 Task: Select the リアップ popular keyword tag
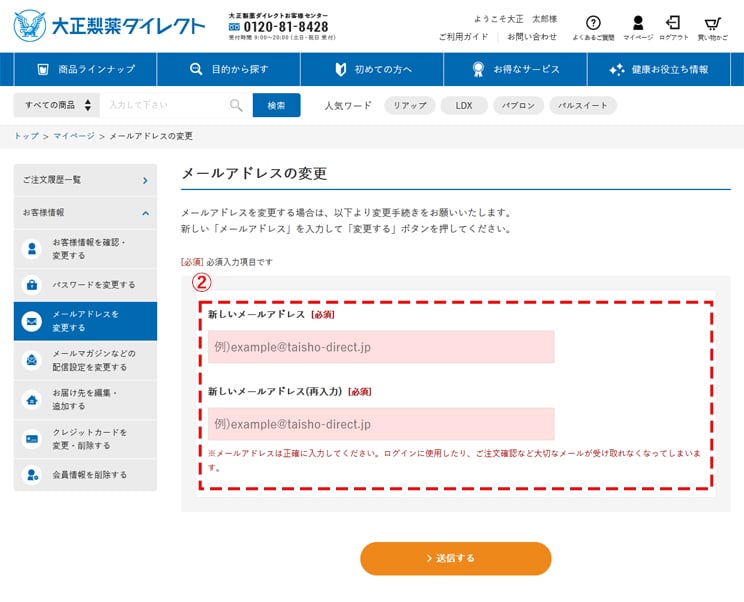click(x=409, y=105)
